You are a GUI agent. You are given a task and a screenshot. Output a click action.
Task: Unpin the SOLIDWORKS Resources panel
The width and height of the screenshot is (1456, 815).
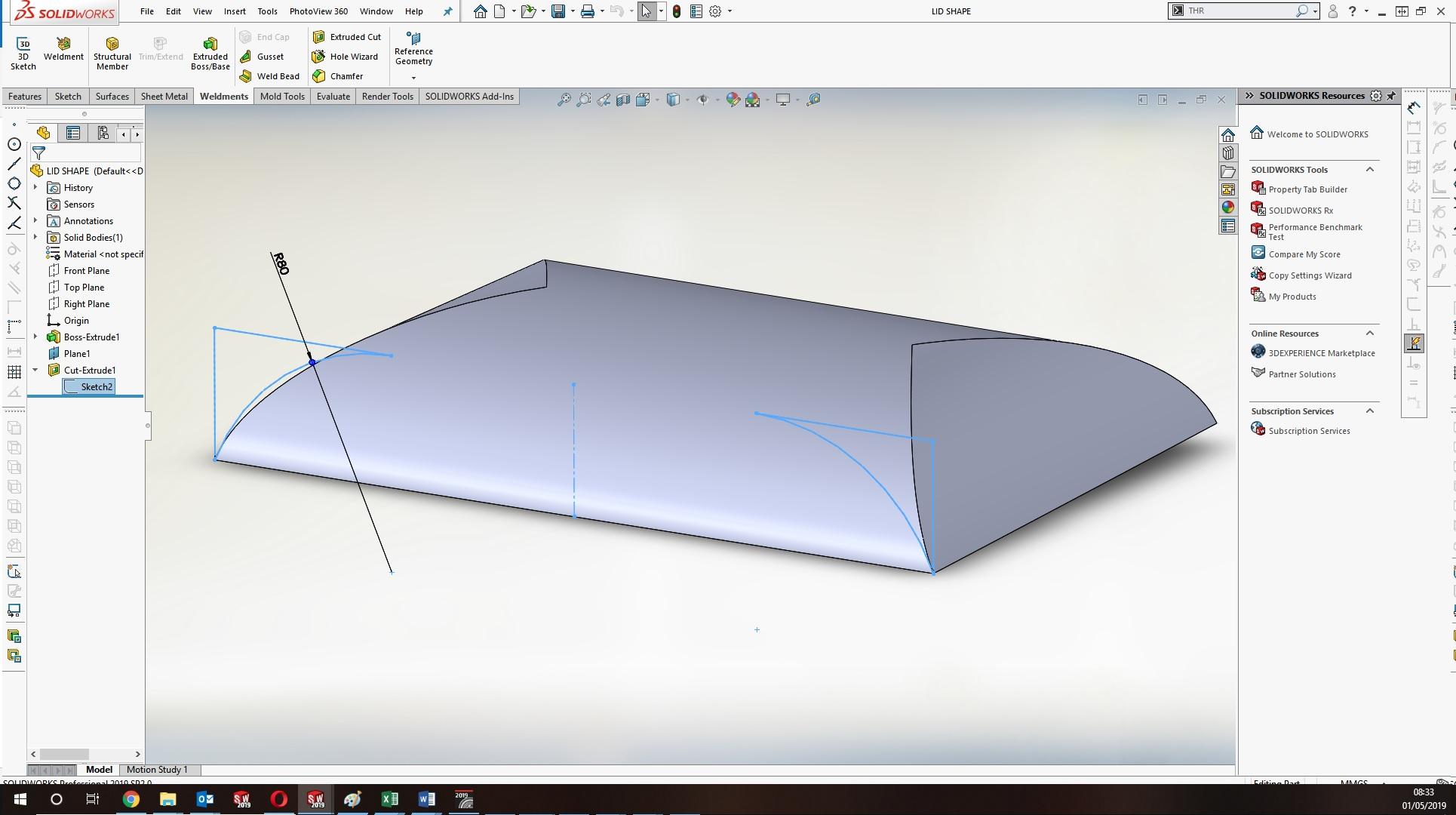coord(1390,96)
